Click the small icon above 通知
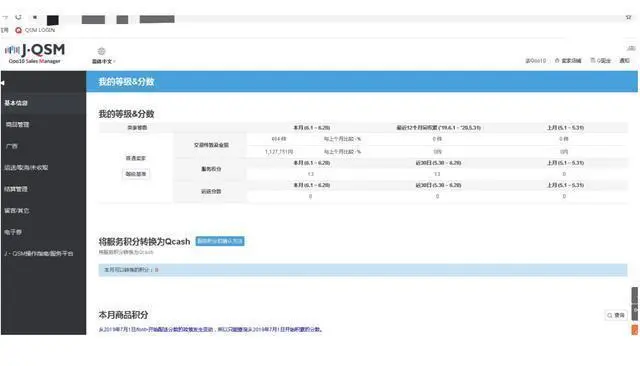 631,48
